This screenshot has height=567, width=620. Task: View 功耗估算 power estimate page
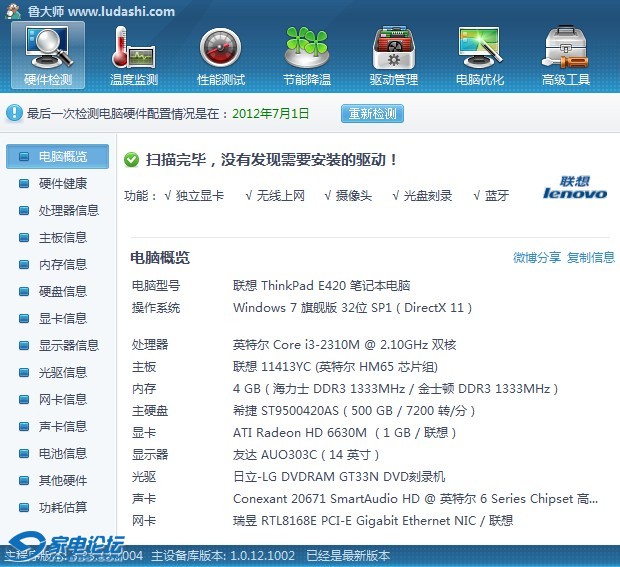point(63,507)
